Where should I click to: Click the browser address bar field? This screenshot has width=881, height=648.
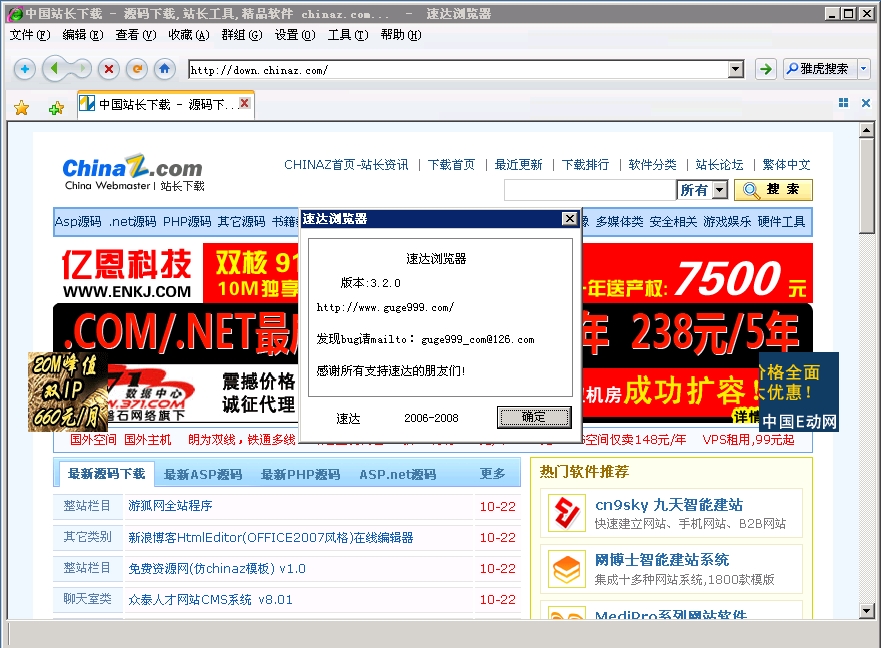tap(458, 70)
